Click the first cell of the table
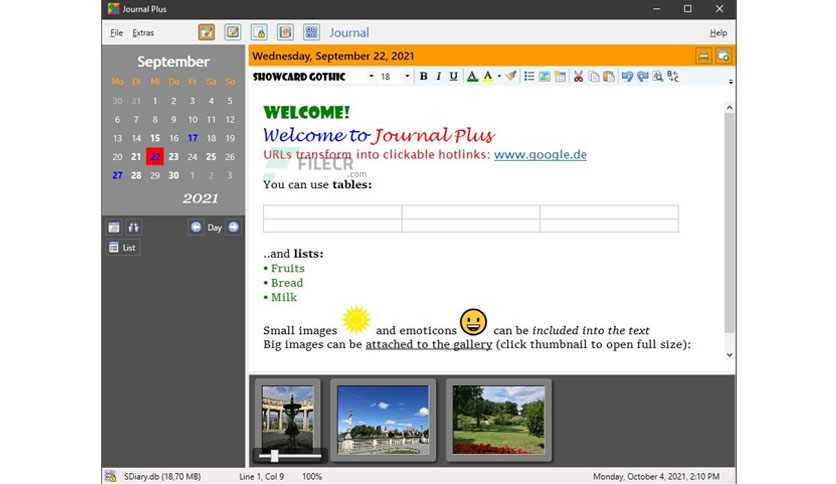The image size is (836, 484). 332,212
